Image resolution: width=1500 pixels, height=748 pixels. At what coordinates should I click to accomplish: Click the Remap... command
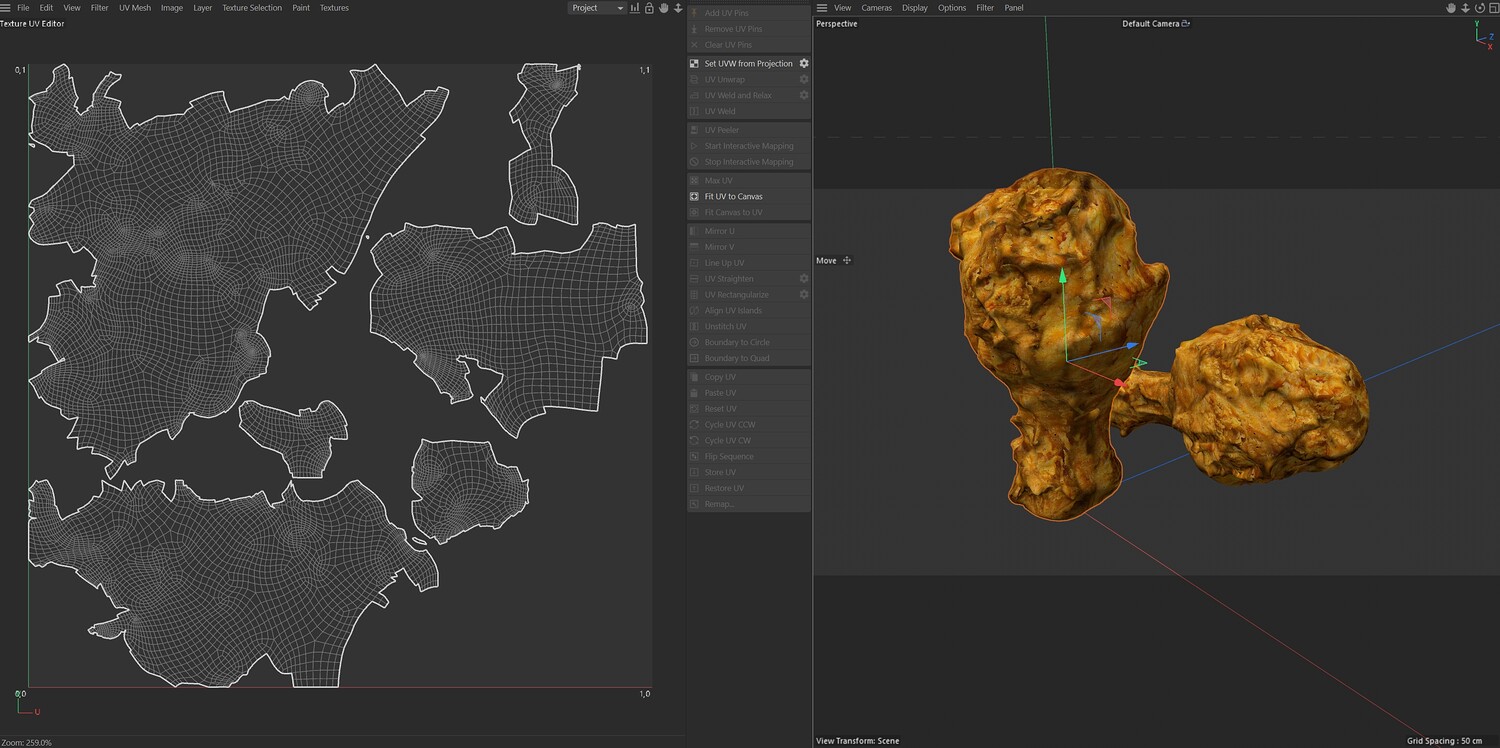pos(749,504)
